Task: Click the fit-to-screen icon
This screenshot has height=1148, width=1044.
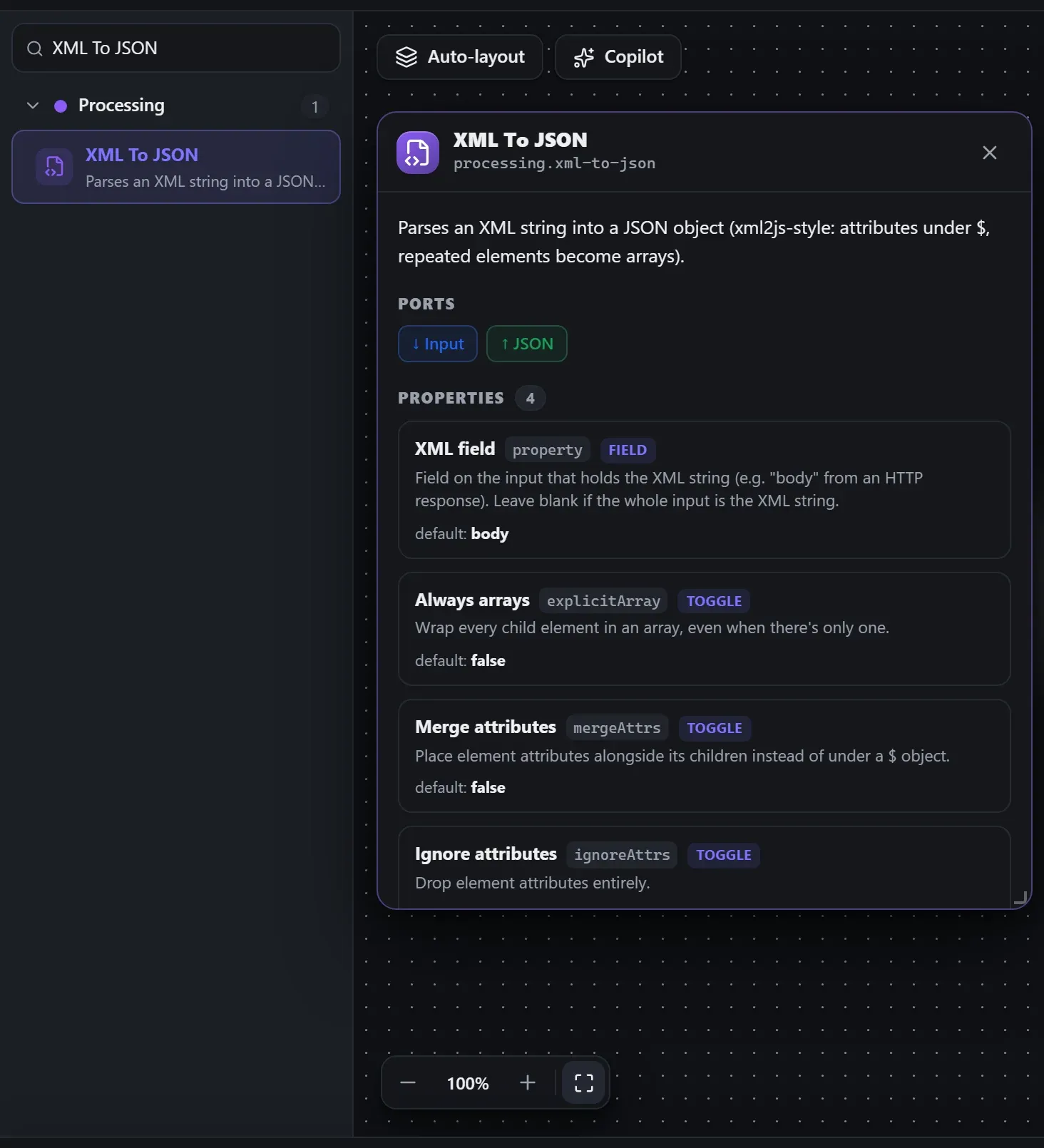Action: click(x=584, y=1082)
